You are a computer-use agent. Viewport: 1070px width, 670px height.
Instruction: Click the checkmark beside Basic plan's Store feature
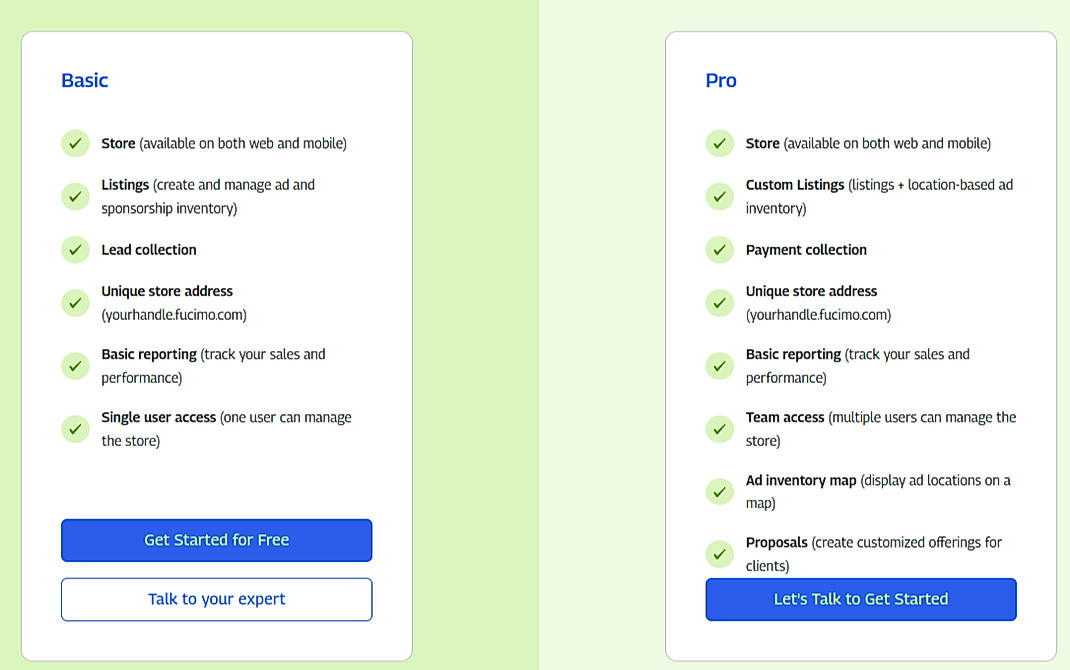(75, 143)
